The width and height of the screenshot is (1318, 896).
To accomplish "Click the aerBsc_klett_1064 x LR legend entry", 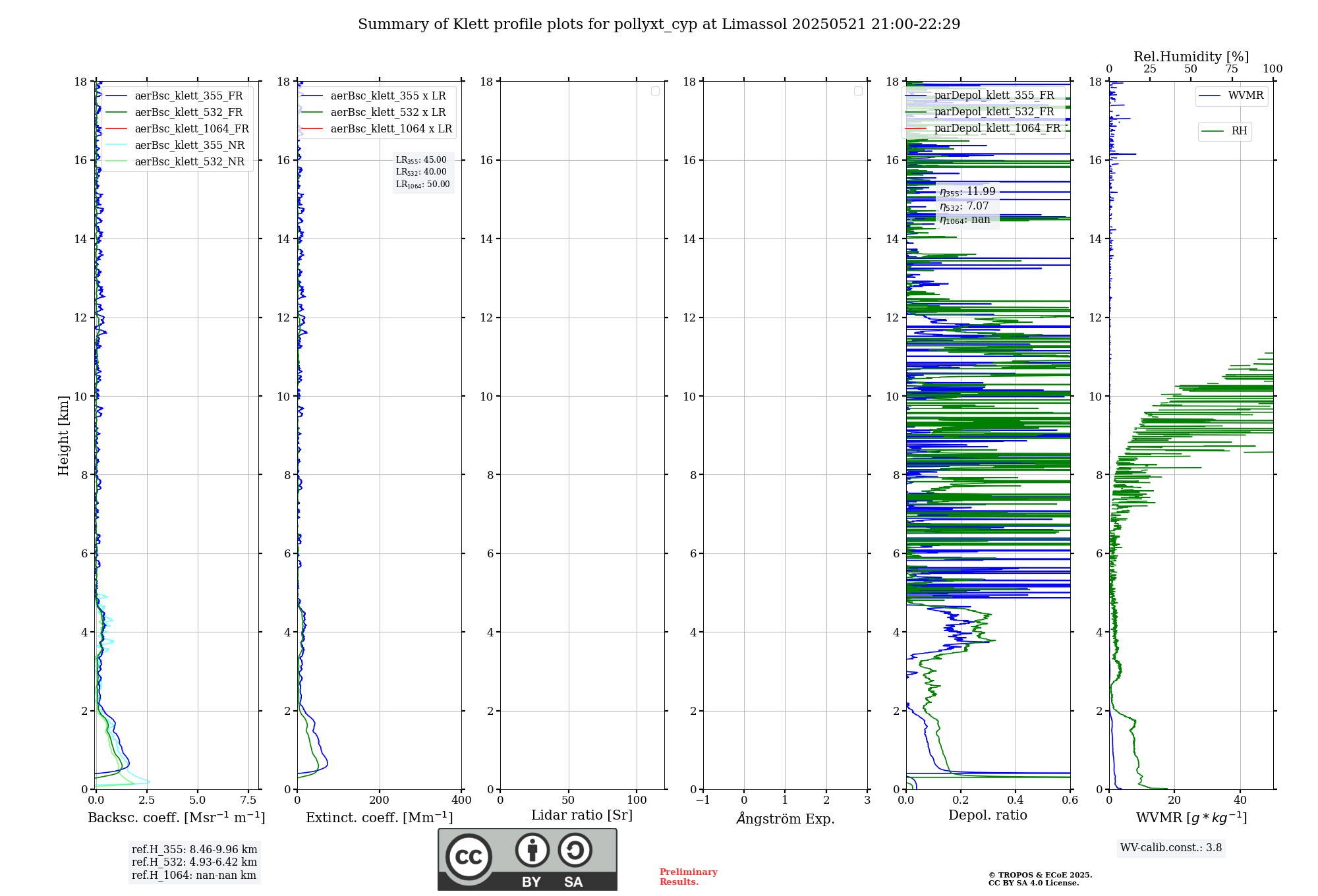I will [x=377, y=129].
